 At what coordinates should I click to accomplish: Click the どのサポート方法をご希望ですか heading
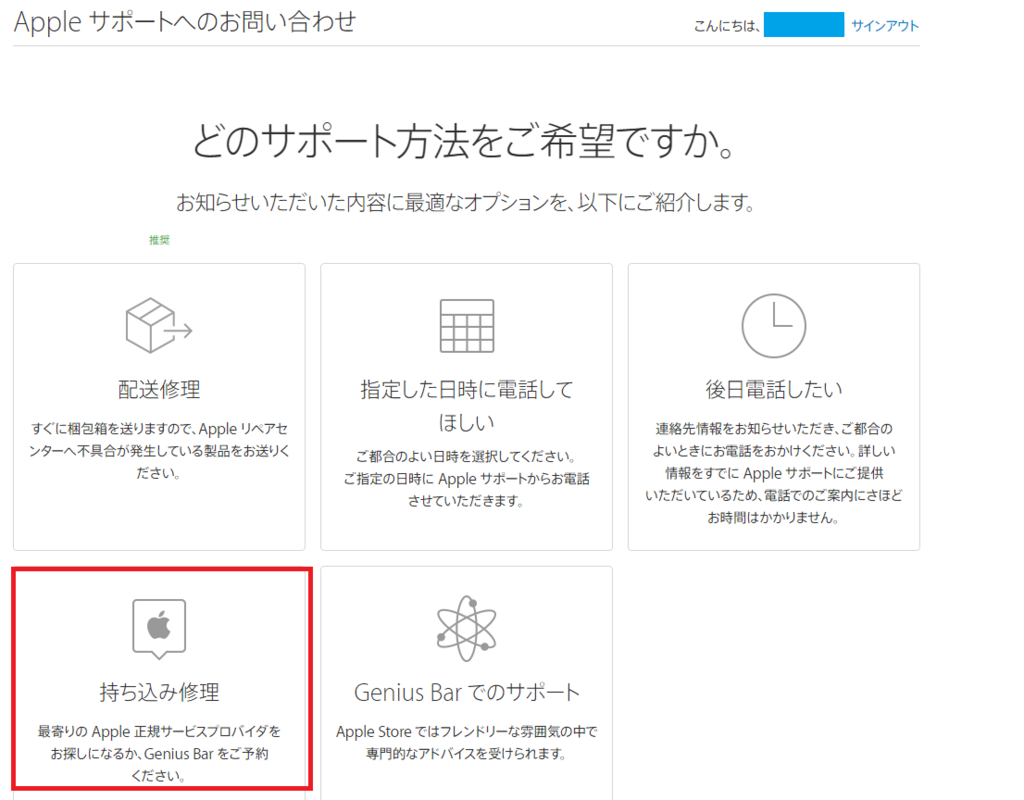coord(465,140)
